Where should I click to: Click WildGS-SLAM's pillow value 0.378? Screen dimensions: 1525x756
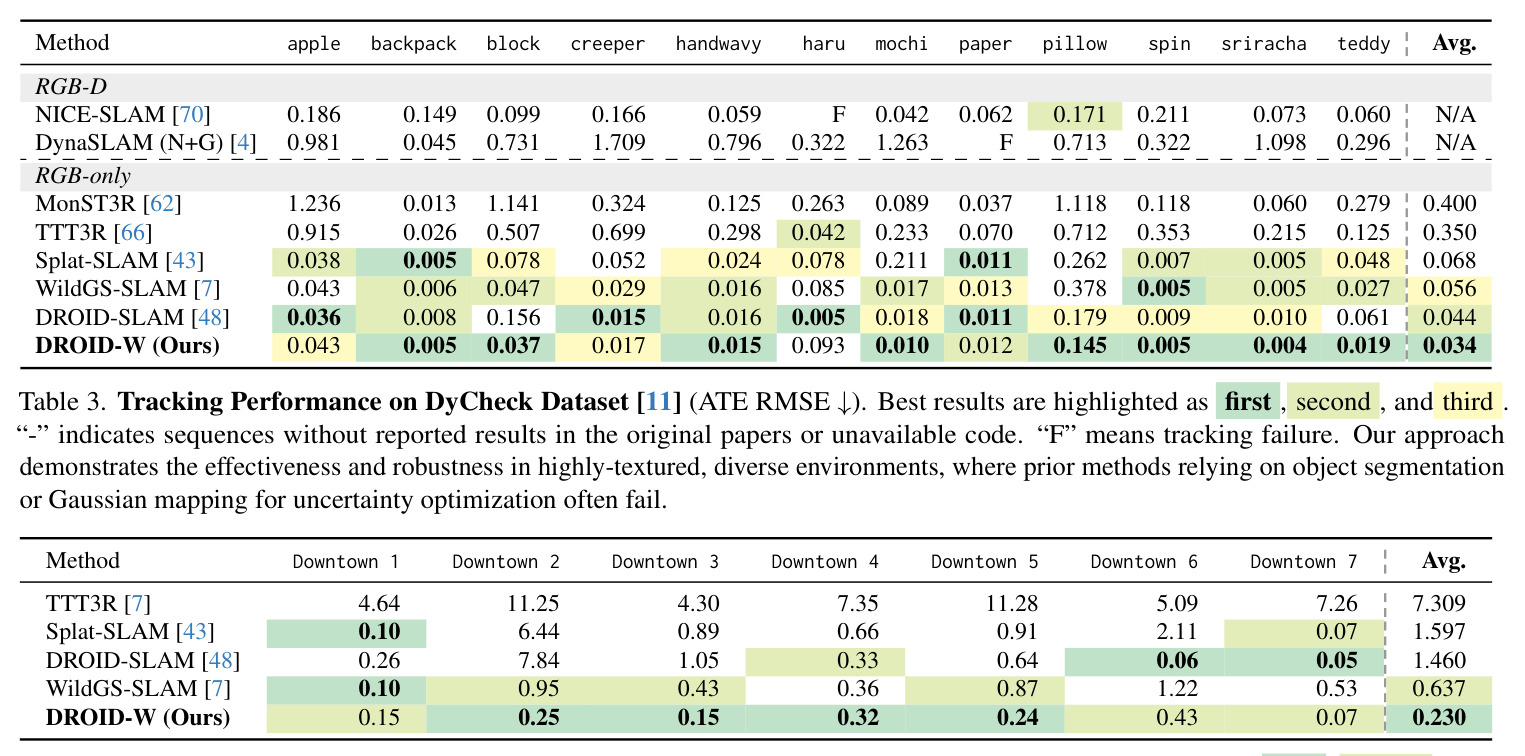click(x=1081, y=290)
